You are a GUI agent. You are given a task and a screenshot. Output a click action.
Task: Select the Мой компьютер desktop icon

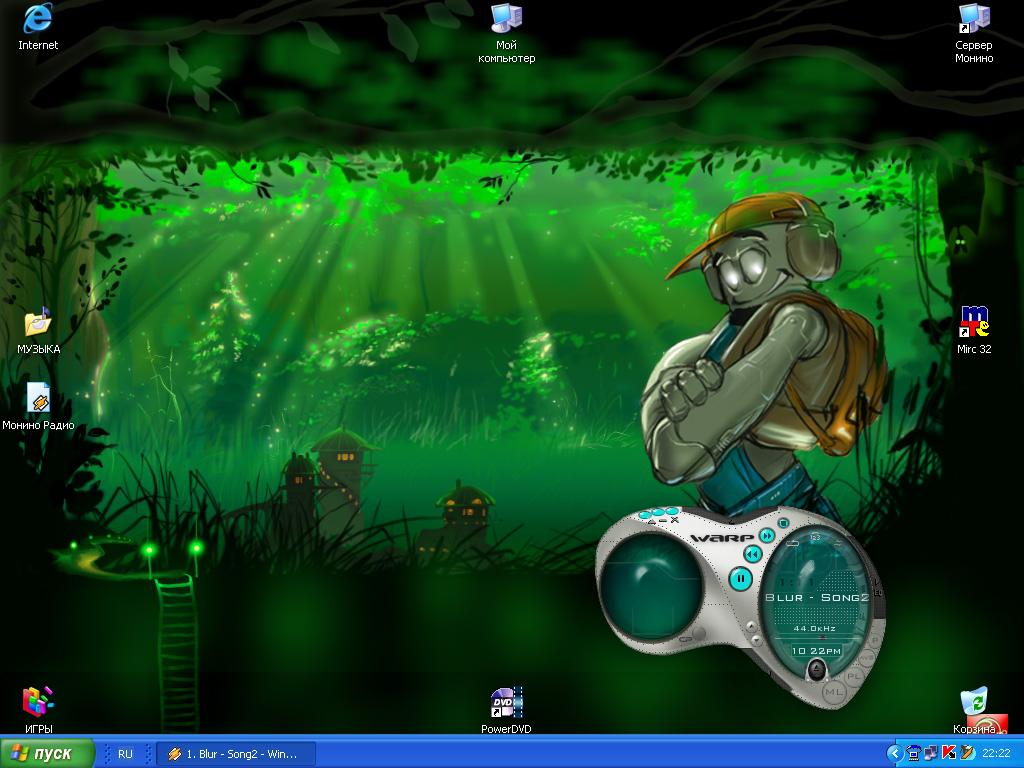(x=506, y=33)
